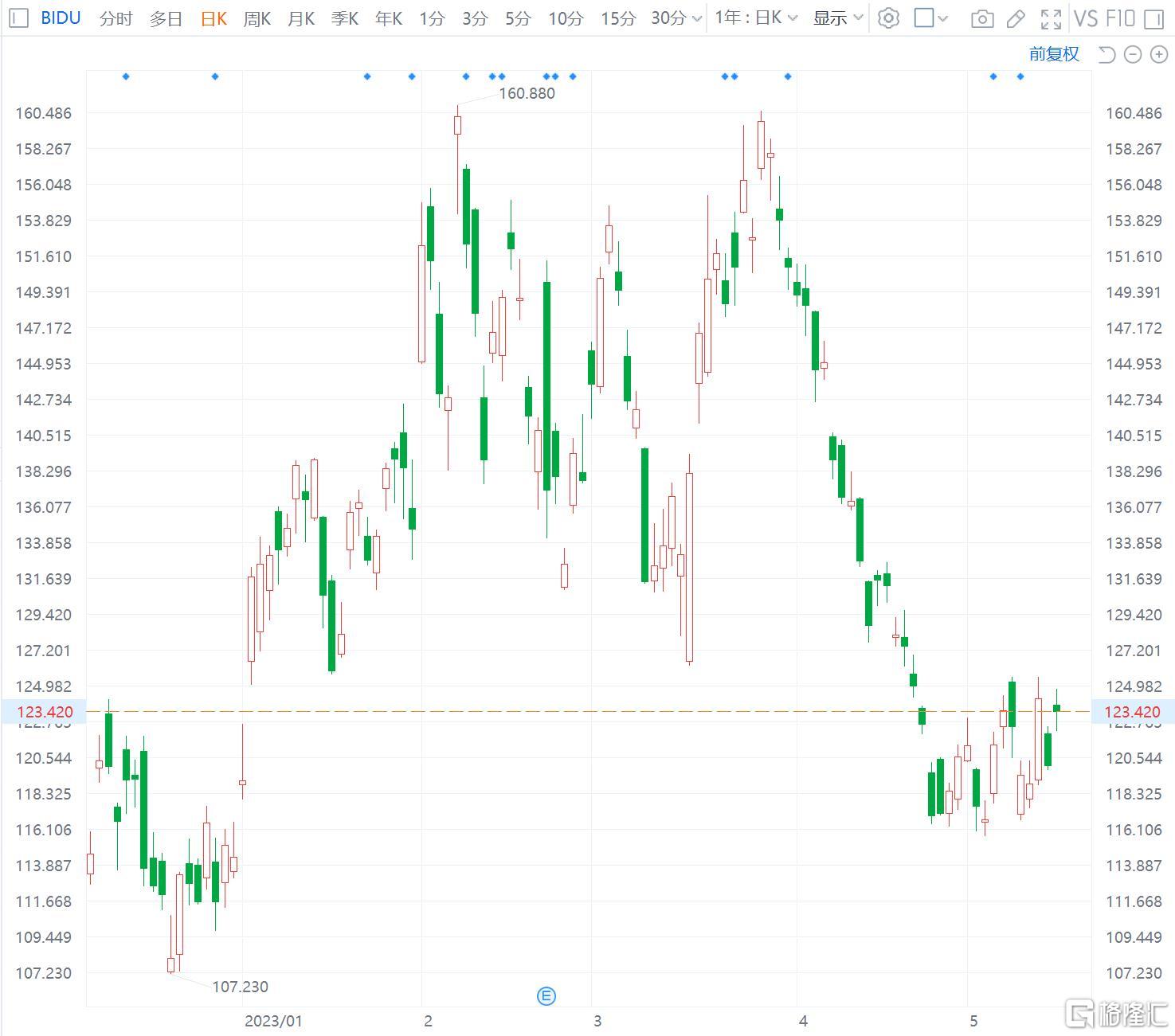Image resolution: width=1175 pixels, height=1036 pixels.
Task: Open the VS compare button
Action: 1086,18
